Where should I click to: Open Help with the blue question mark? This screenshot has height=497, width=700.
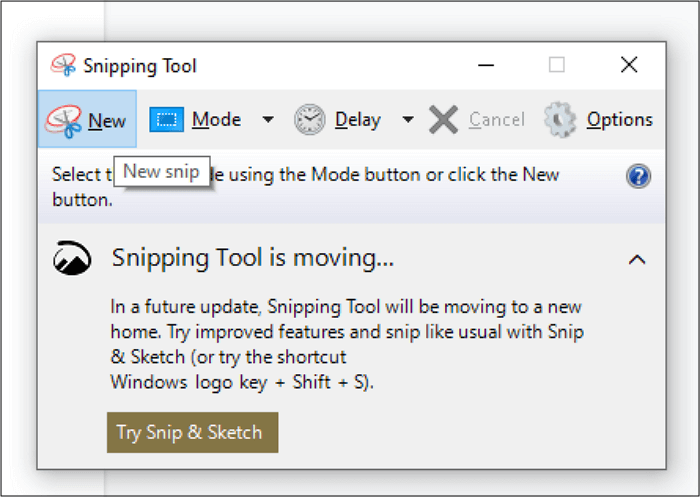pos(638,177)
